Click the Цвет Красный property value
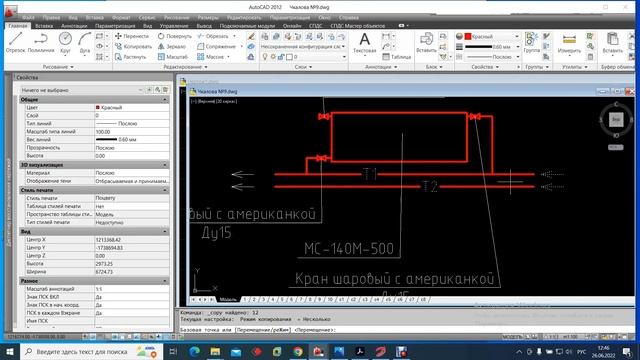 point(132,107)
